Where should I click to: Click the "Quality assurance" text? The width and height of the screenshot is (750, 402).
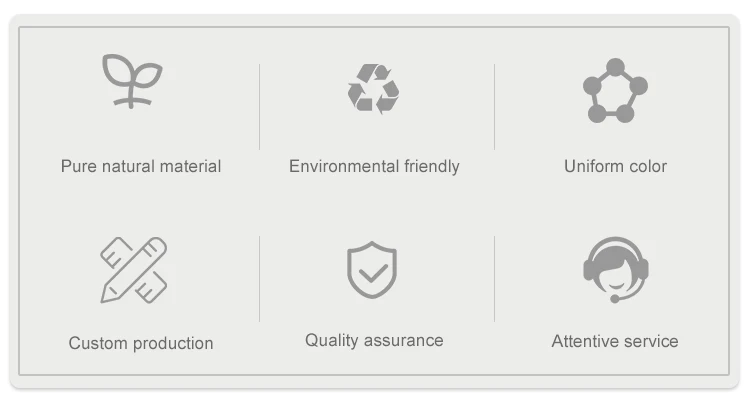374,340
